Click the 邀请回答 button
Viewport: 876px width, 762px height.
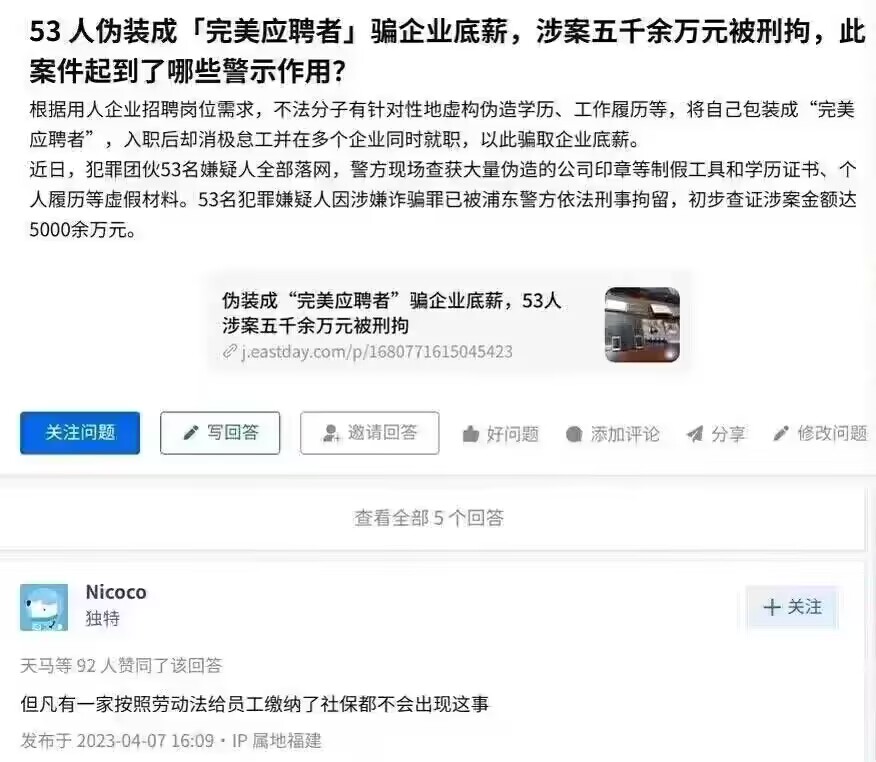pos(369,433)
